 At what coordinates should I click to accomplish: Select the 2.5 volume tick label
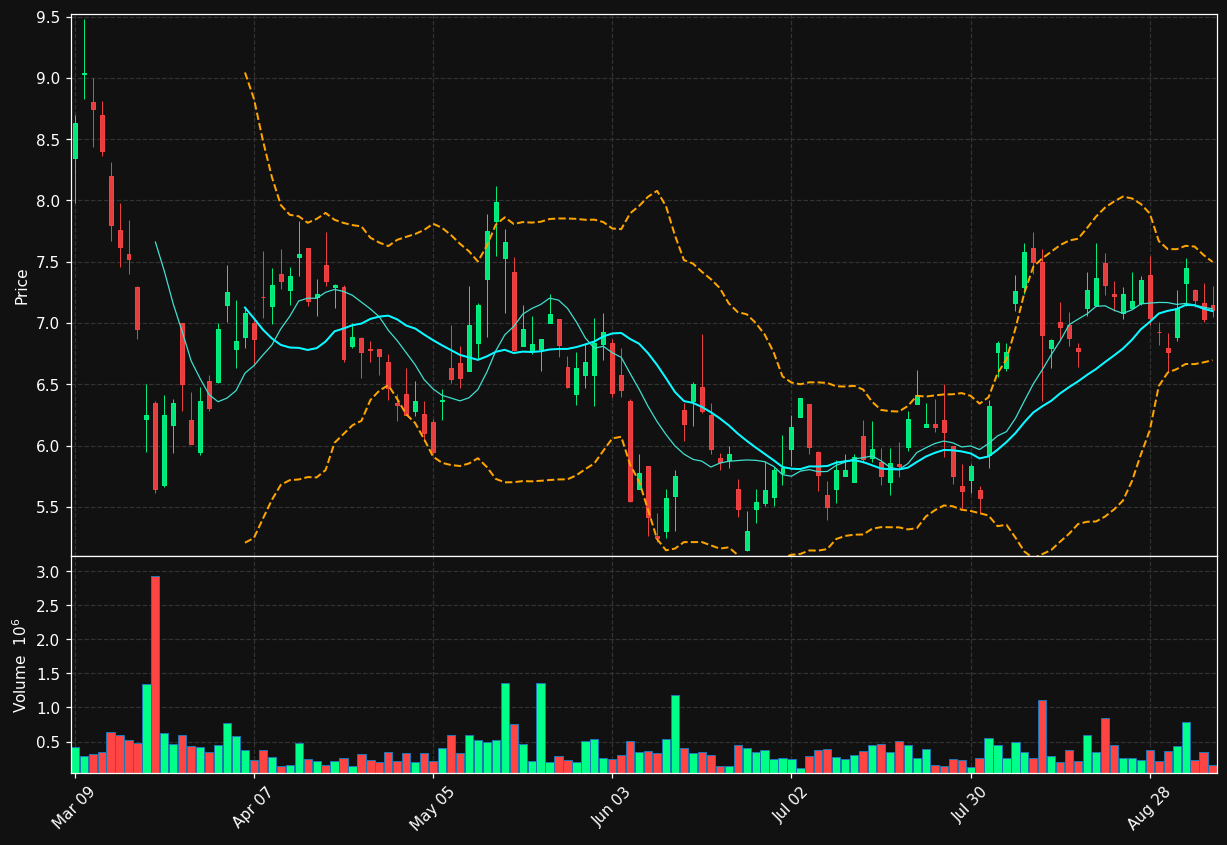pyautogui.click(x=50, y=606)
